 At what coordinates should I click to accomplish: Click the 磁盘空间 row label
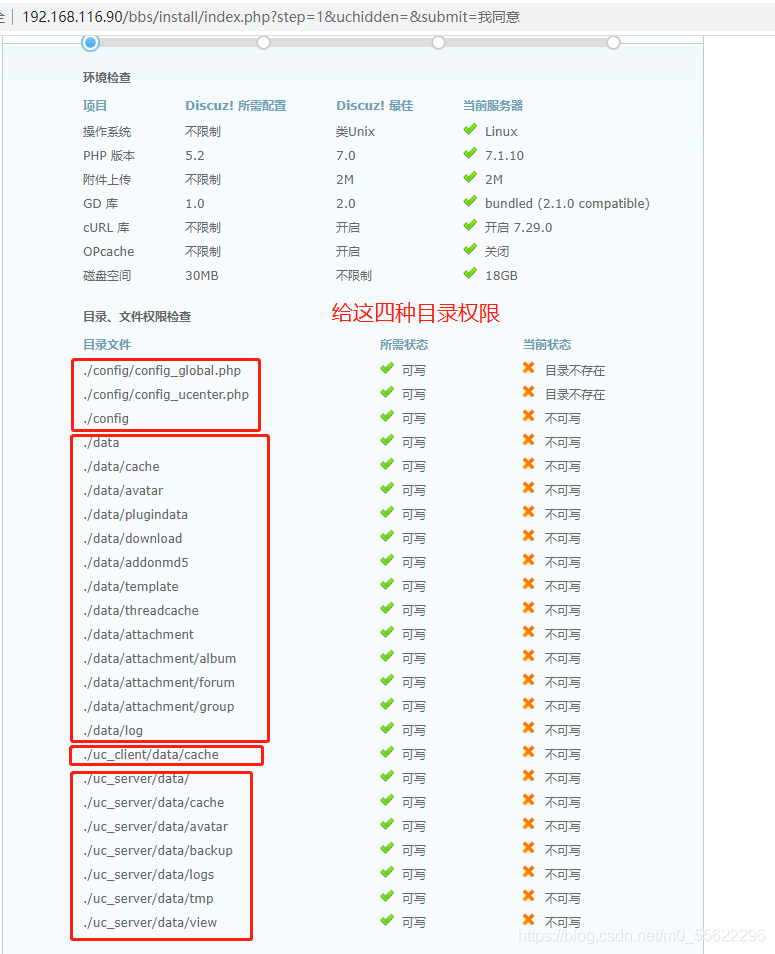tap(107, 276)
